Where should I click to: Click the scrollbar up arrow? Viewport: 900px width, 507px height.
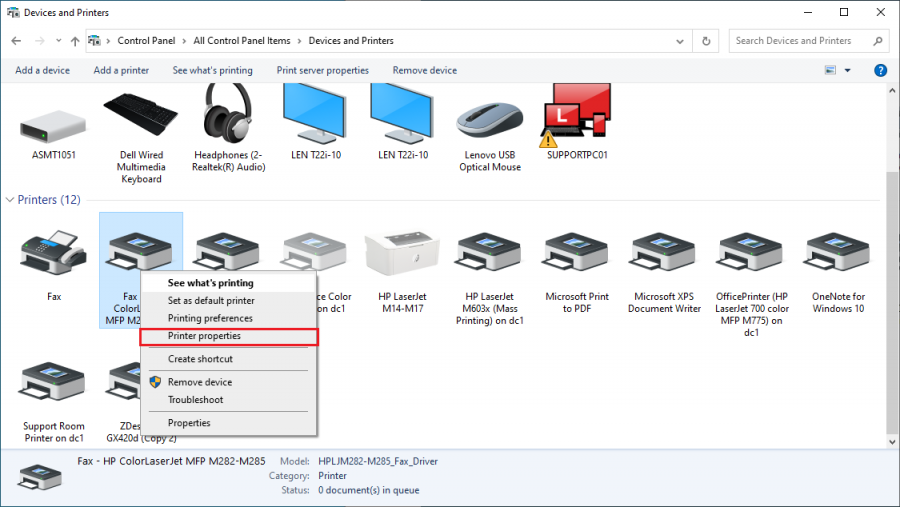(891, 90)
